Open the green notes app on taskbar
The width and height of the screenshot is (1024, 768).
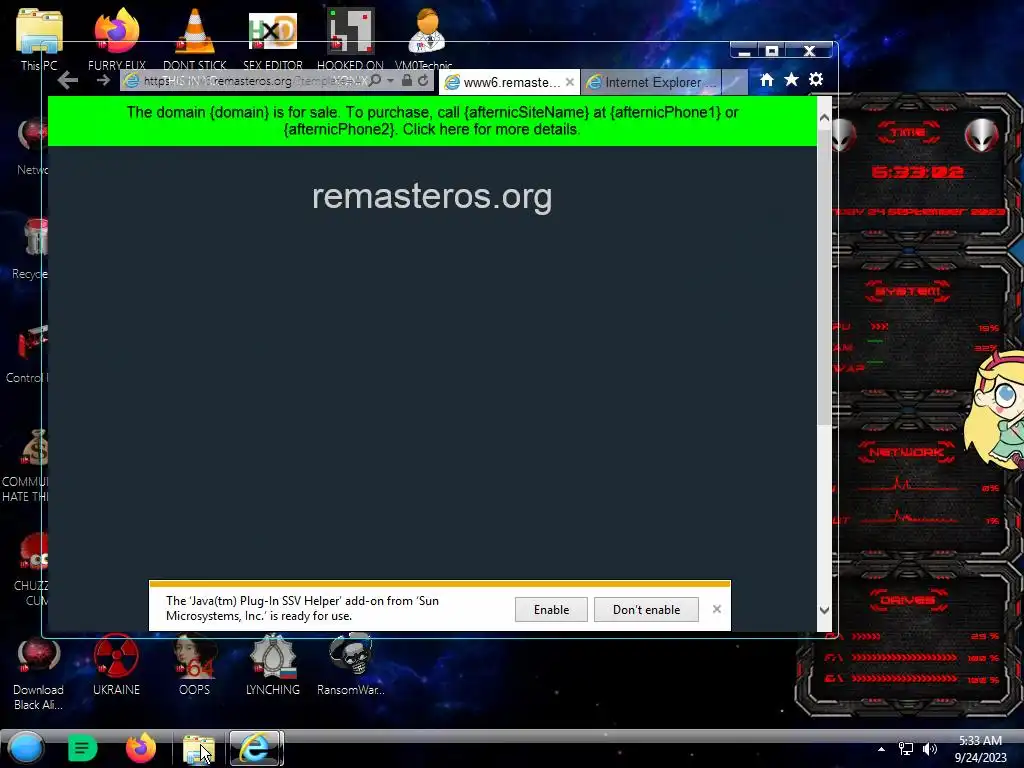tap(82, 748)
